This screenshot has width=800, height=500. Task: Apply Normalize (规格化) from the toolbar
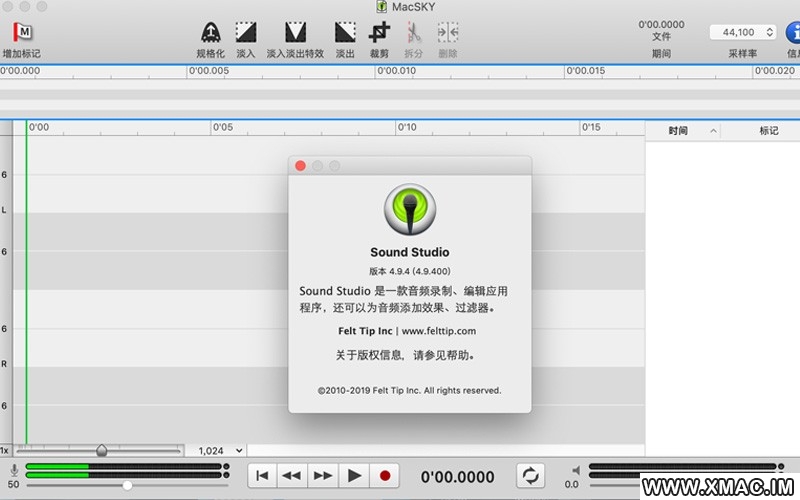[x=210, y=33]
